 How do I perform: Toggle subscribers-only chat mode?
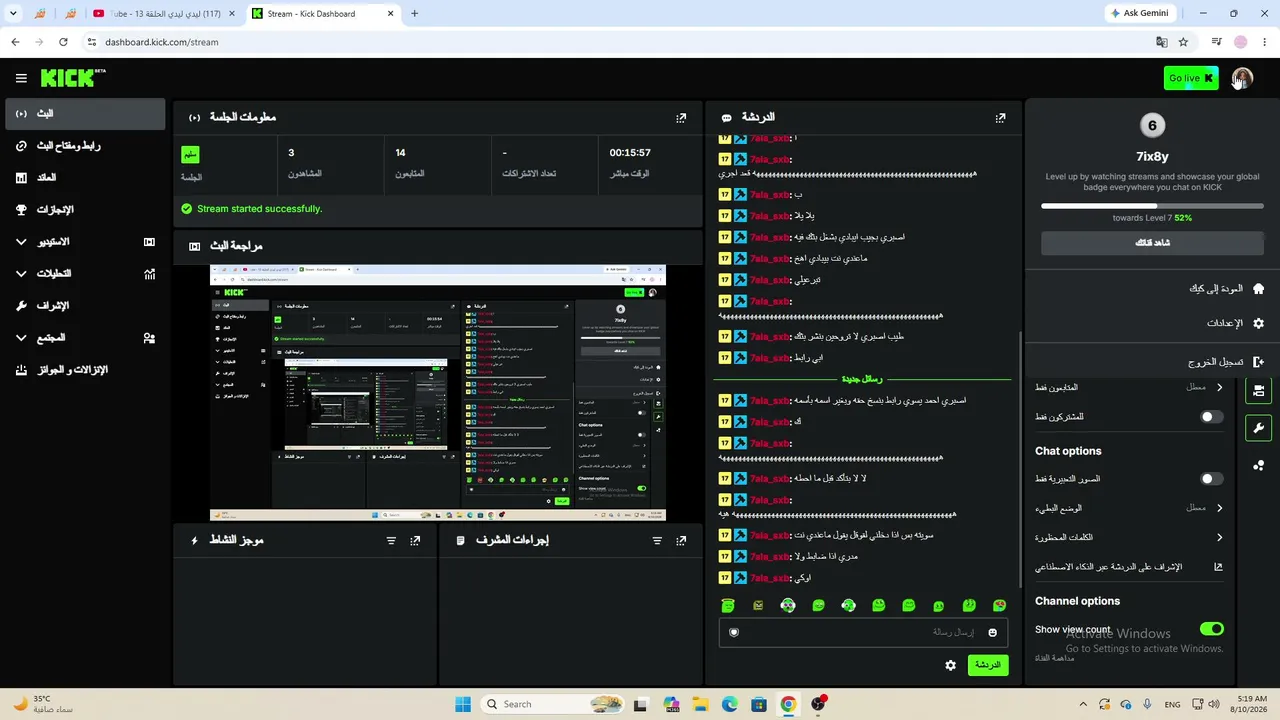(1211, 417)
